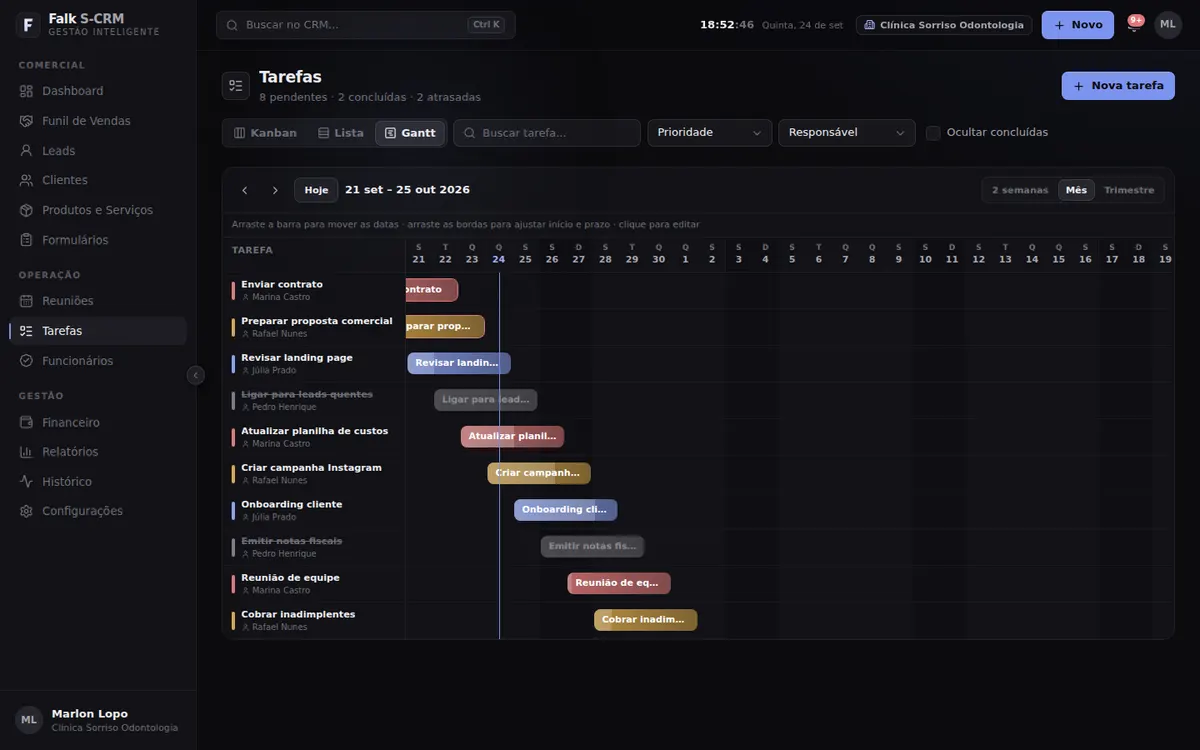The width and height of the screenshot is (1200, 750).
Task: Open the Configurações gear icon
Action: 26,511
